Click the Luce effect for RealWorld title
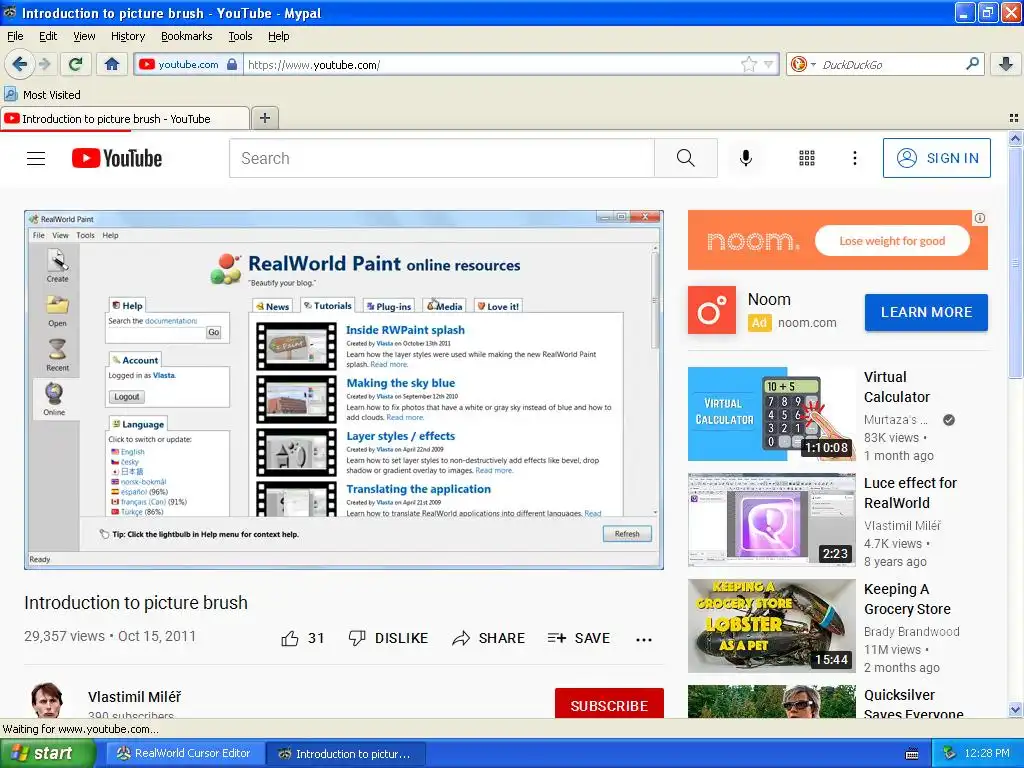 point(910,492)
